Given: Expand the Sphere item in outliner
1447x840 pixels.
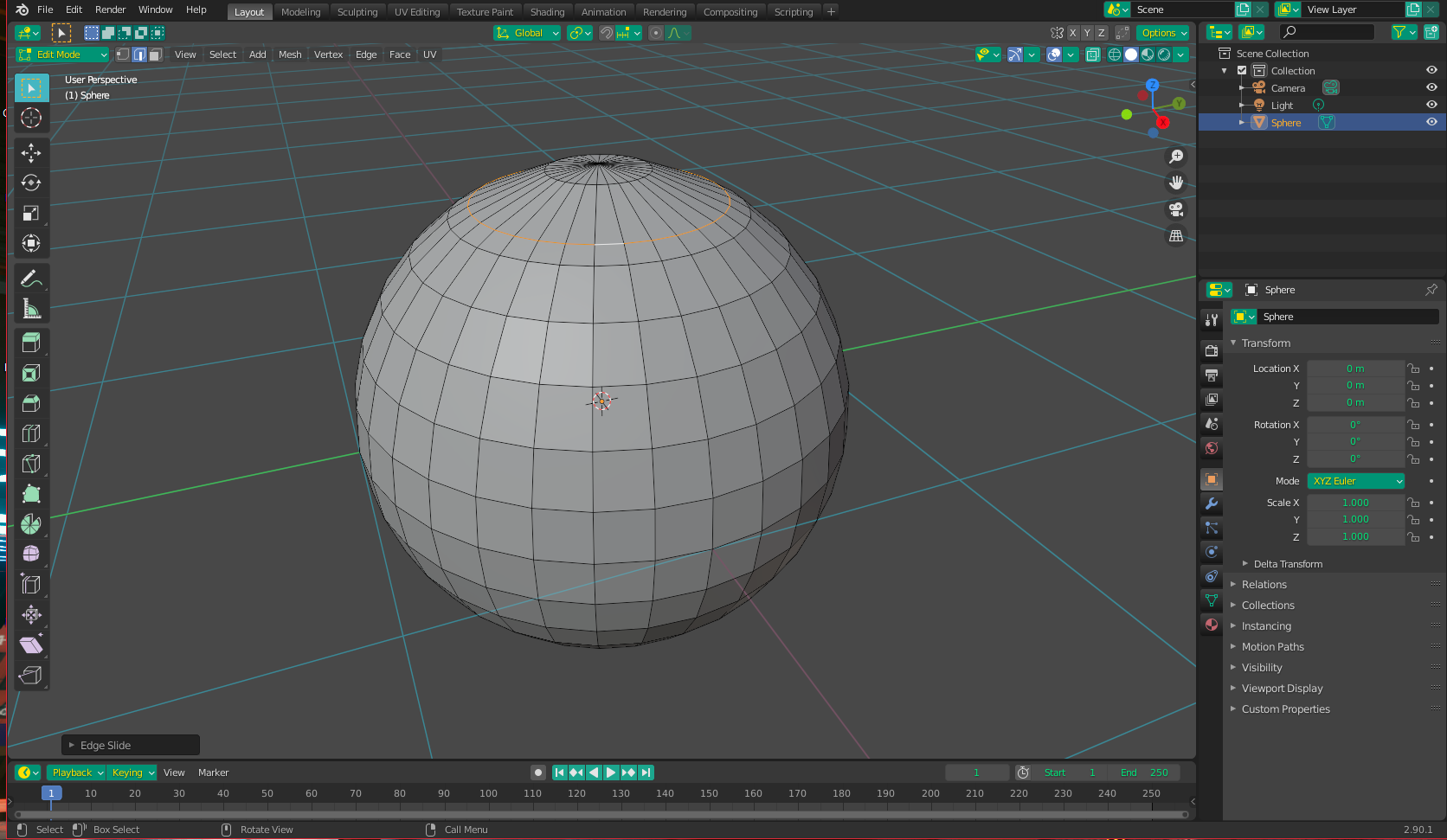Looking at the screenshot, I should [1242, 123].
